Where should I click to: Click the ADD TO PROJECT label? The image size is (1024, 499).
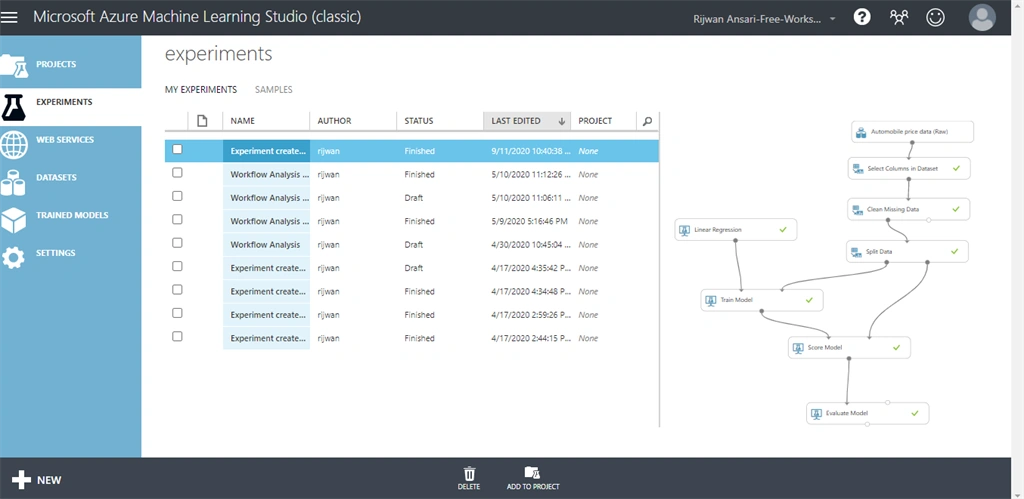click(x=533, y=487)
